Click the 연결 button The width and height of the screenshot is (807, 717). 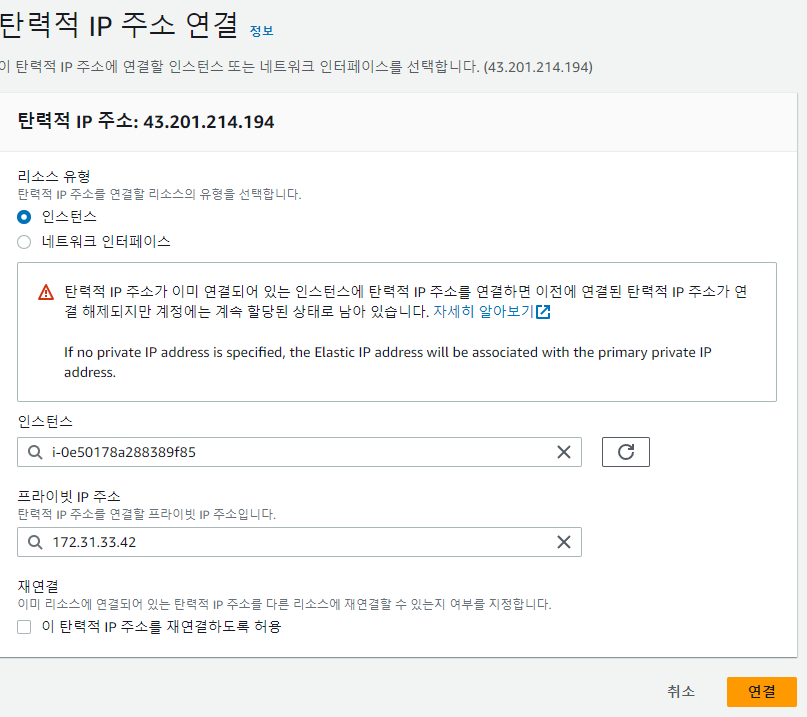tap(762, 691)
